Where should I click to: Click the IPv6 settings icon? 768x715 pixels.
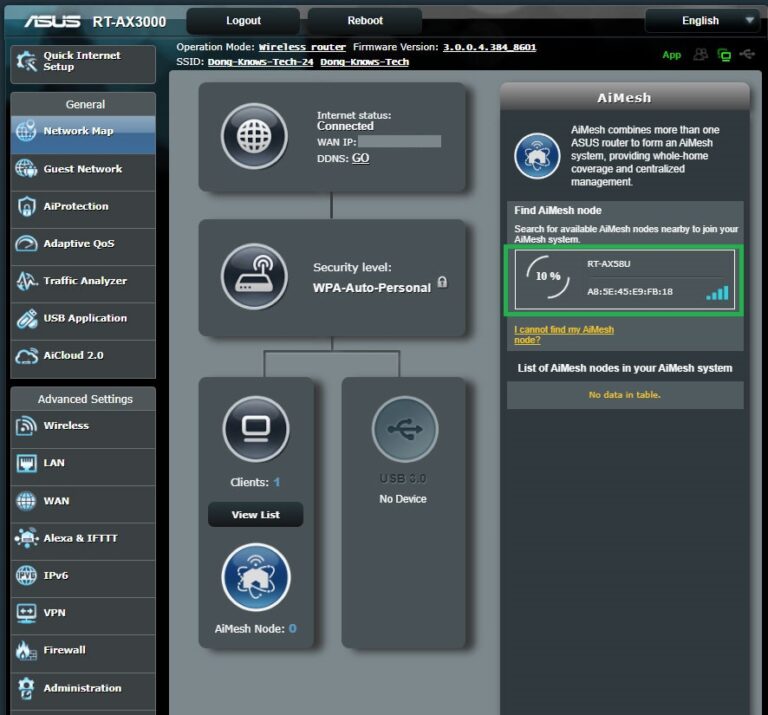(26, 575)
